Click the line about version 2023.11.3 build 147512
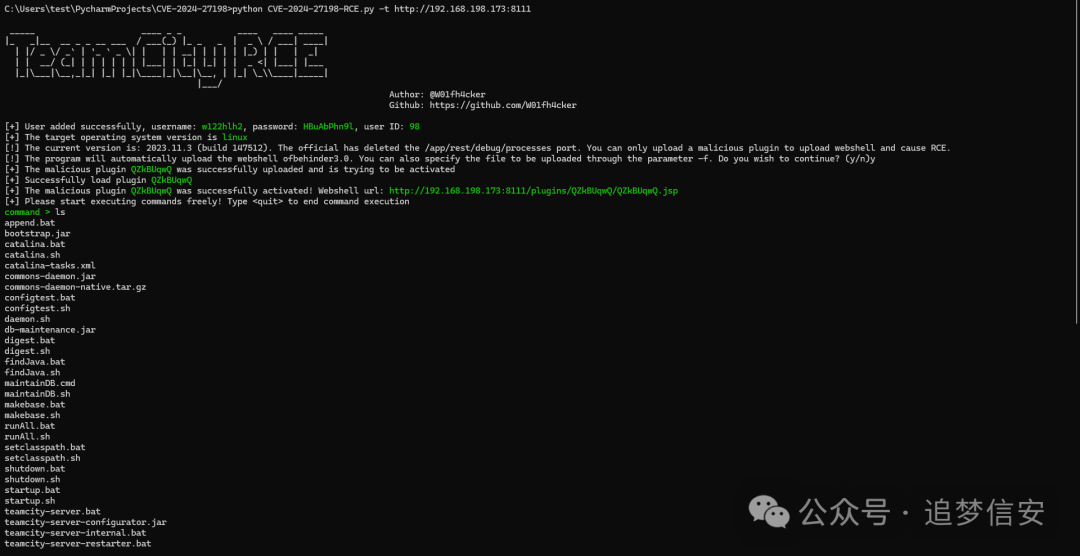Viewport: 1080px width, 556px height. [x=477, y=148]
